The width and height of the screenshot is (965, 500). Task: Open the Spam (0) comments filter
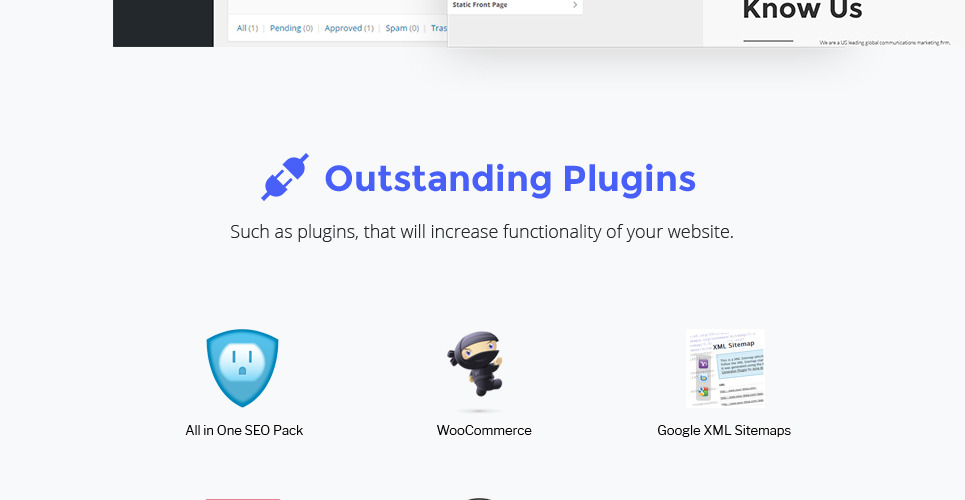click(402, 28)
